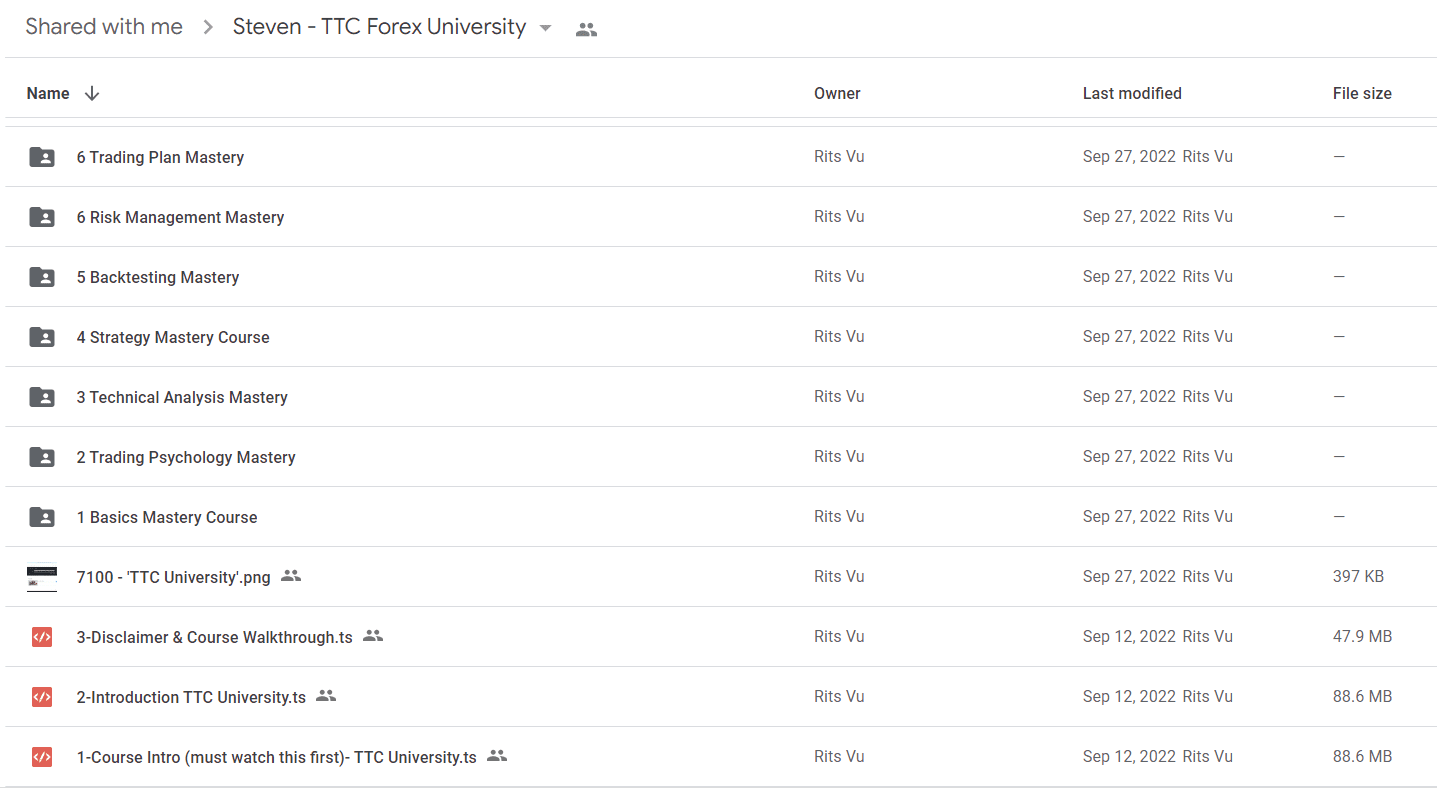Viewport: 1437px width, 796px height.
Task: Select the file name 7100 - 'TTC University'.png
Action: pos(174,577)
